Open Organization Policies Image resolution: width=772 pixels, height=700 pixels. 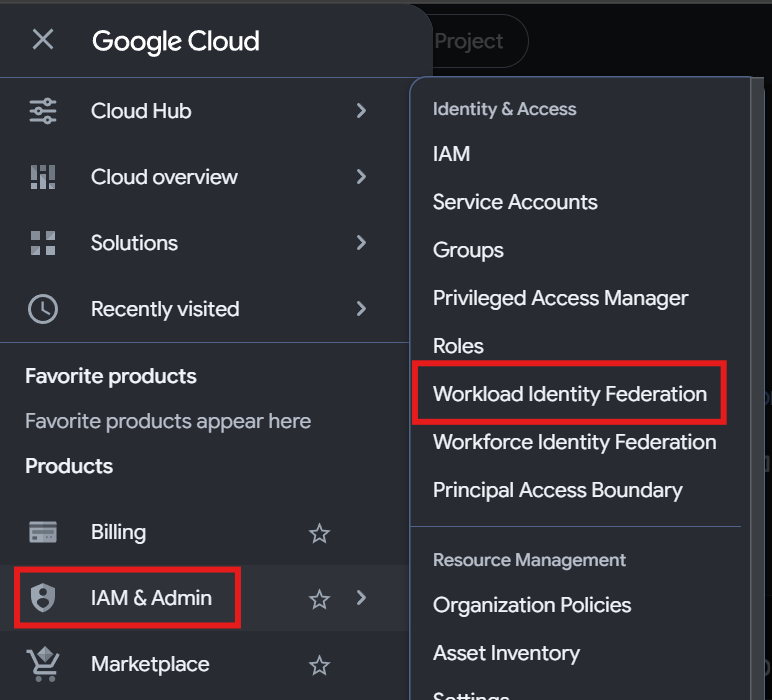tap(532, 605)
